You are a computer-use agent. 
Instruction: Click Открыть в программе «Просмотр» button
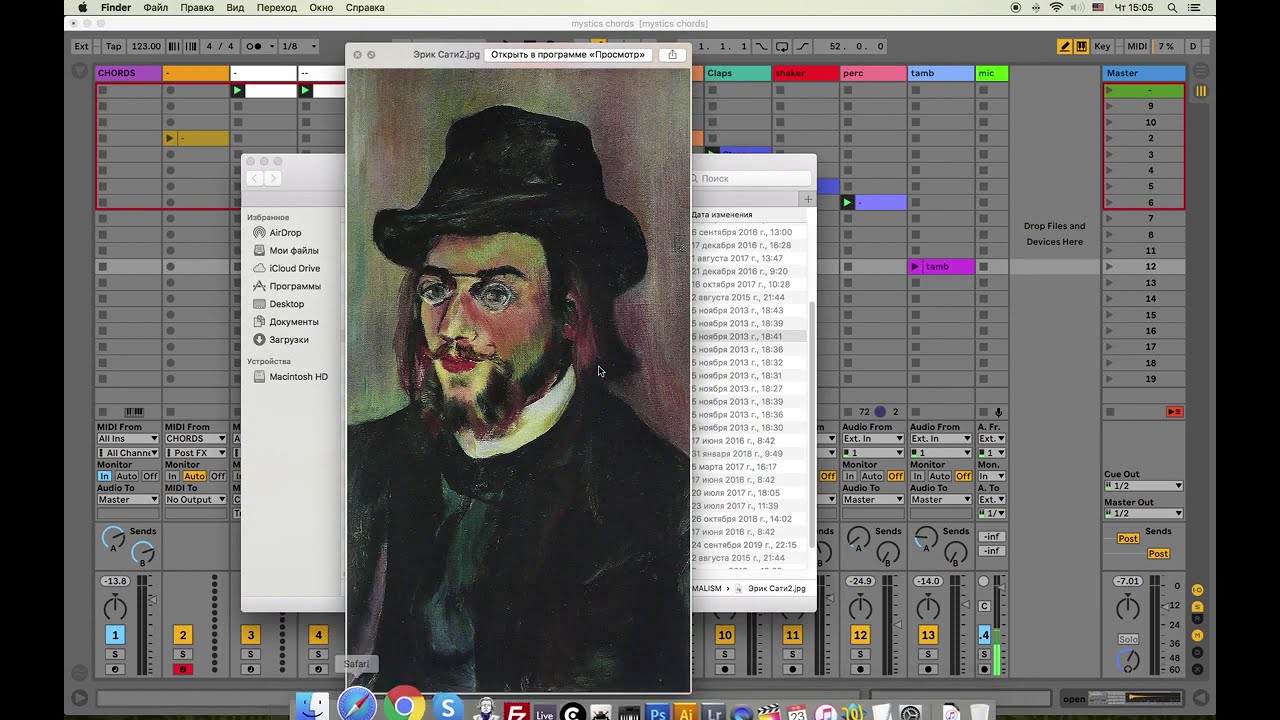tap(568, 54)
